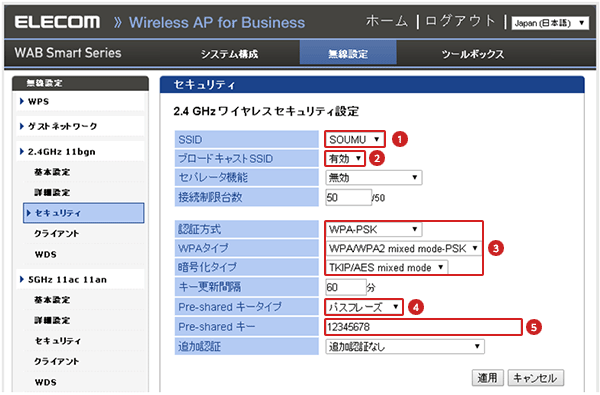Click the 接続制限台数 input field
The width and height of the screenshot is (600, 395).
pyautogui.click(x=349, y=198)
